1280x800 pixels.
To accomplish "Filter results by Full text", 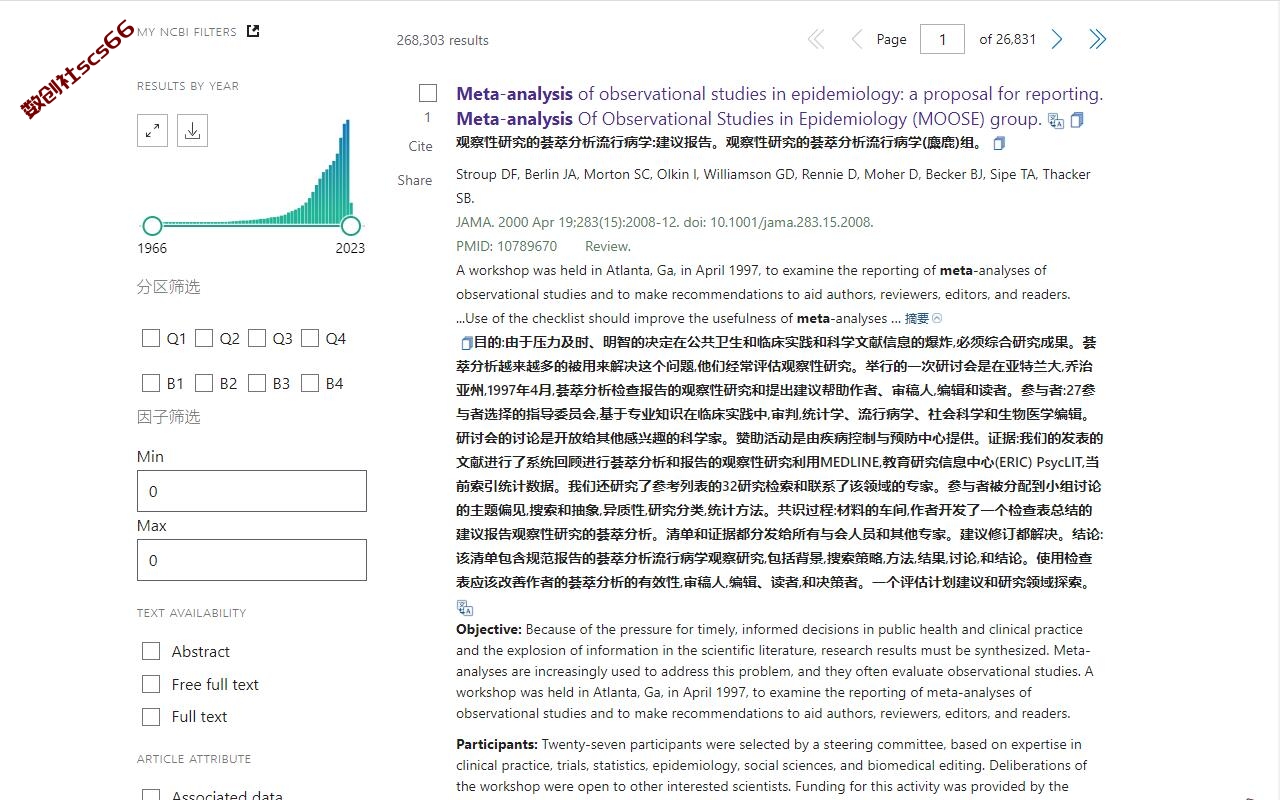I will tap(151, 716).
